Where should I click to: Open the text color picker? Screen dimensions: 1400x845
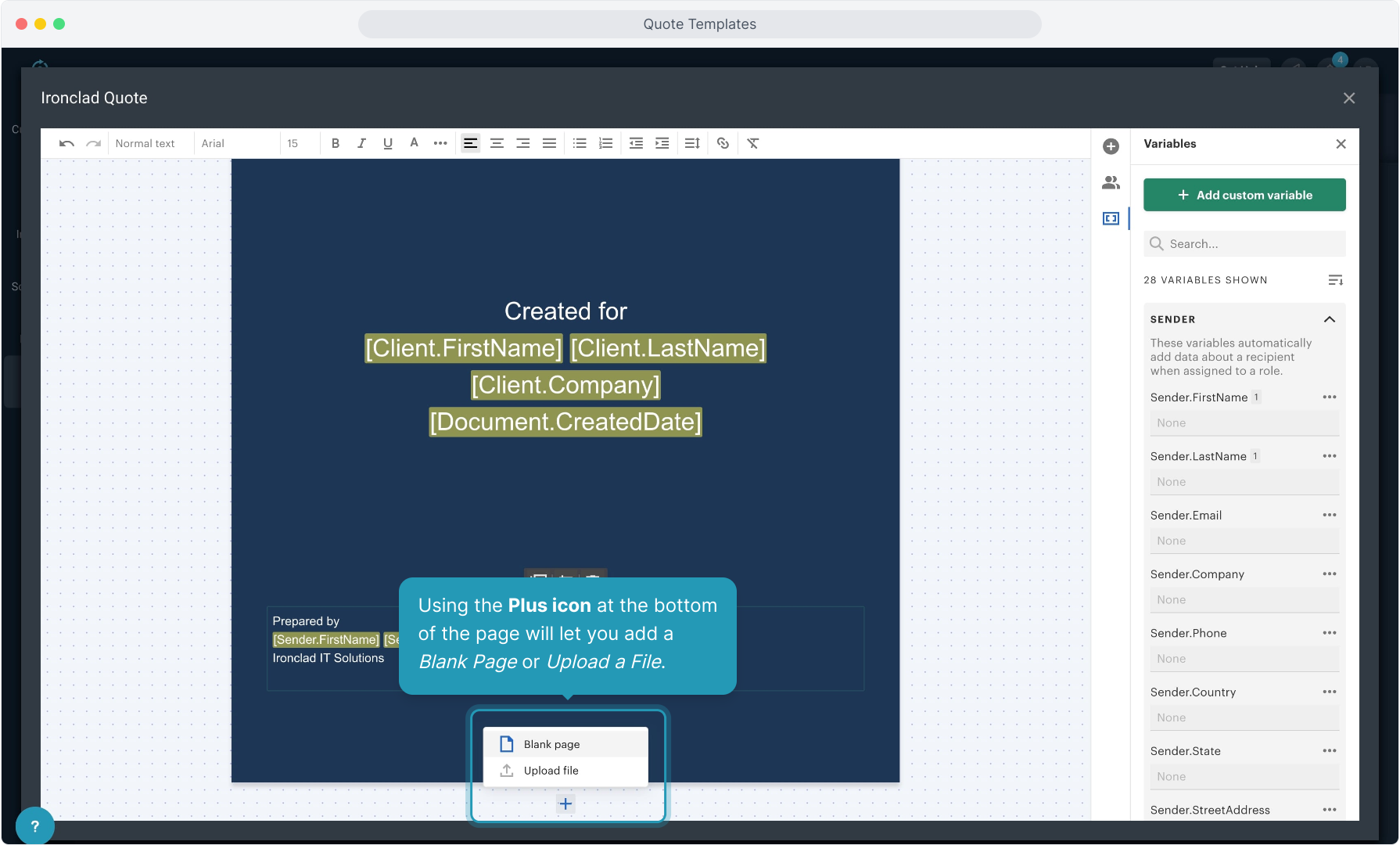coord(414,143)
